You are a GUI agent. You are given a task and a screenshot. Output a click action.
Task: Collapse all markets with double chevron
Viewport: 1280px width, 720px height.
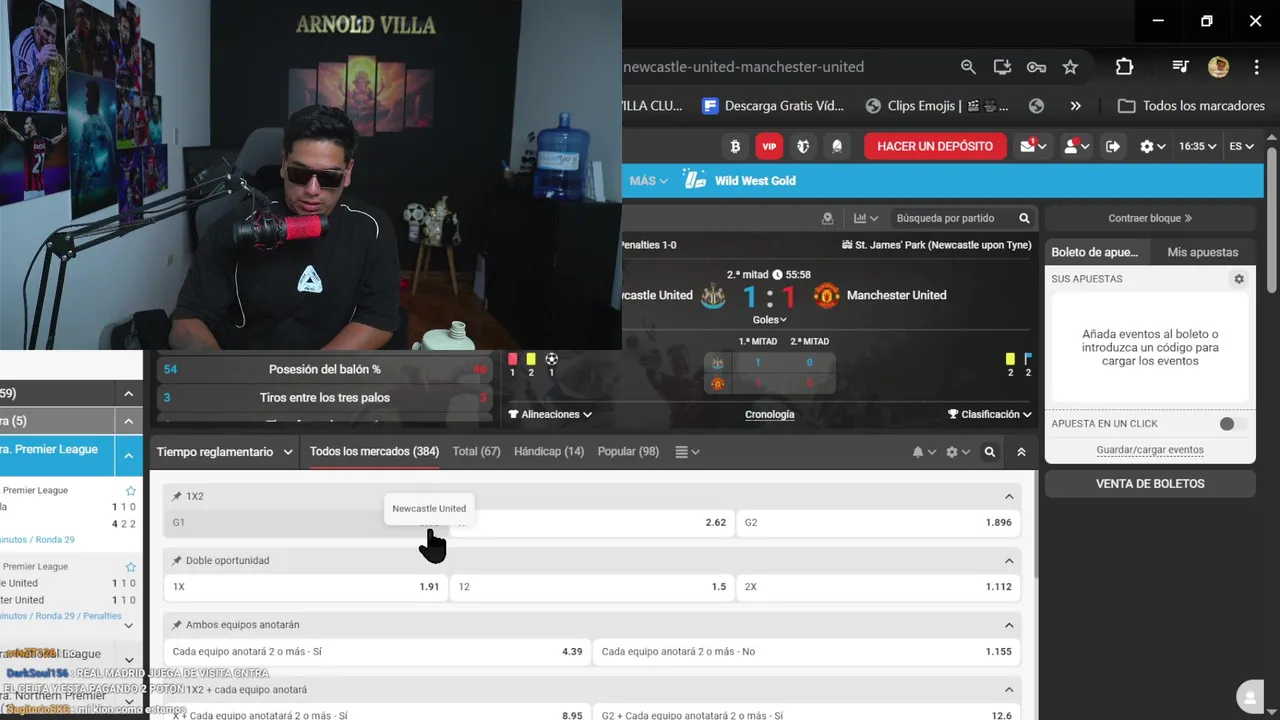pos(1021,452)
